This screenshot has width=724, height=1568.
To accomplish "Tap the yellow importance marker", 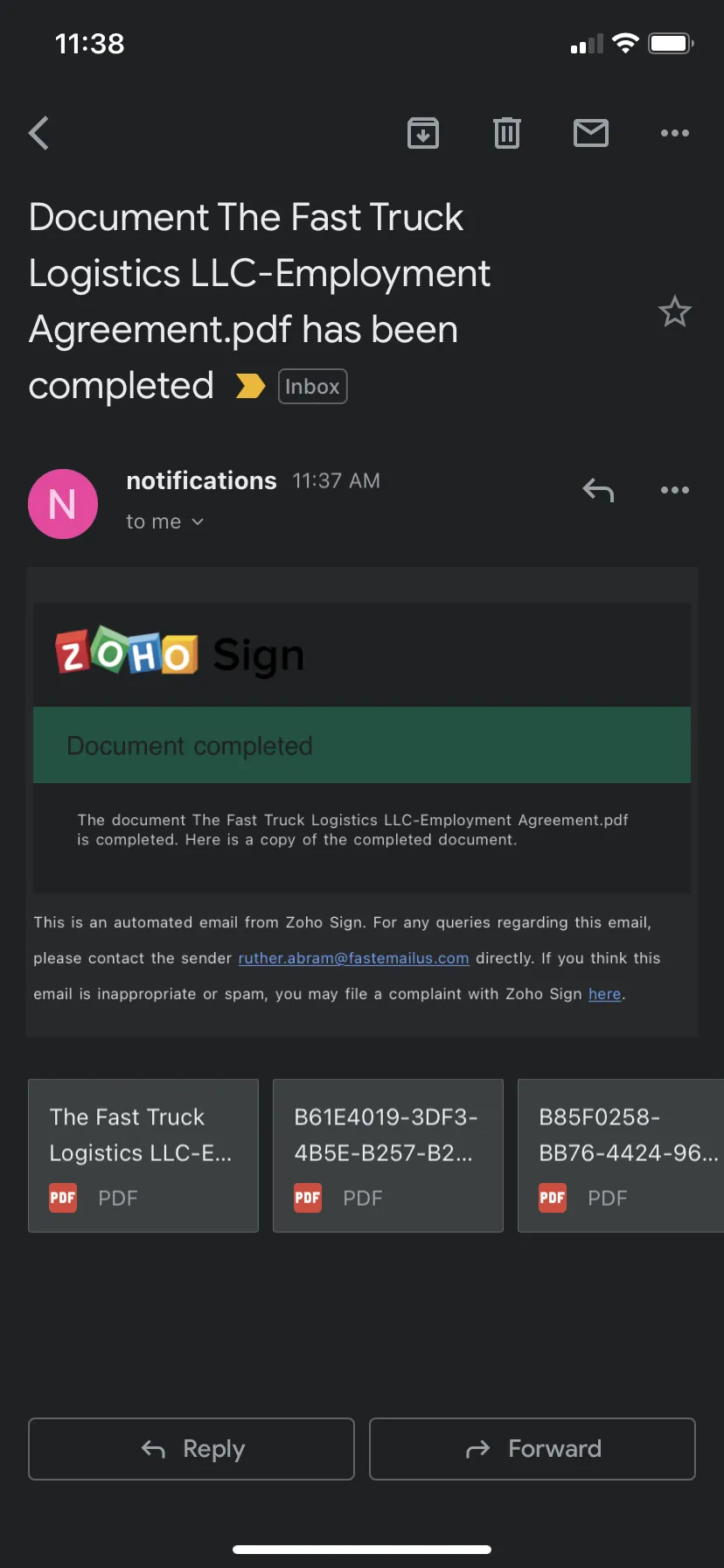I will [x=251, y=386].
